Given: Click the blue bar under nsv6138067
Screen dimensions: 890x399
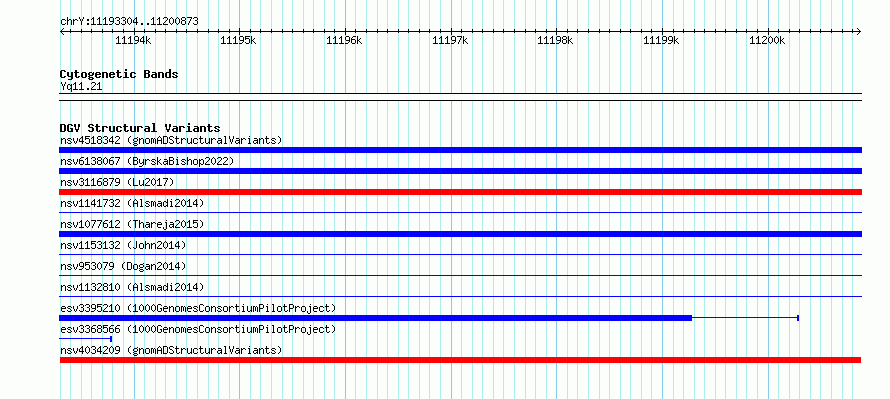Looking at the screenshot, I should (460, 171).
